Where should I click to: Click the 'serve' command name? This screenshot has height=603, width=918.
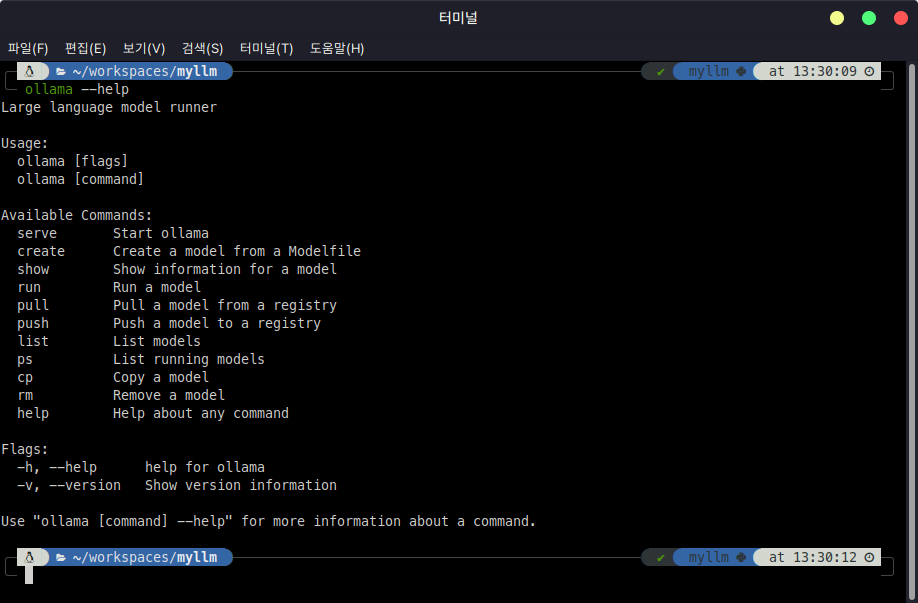pos(37,234)
